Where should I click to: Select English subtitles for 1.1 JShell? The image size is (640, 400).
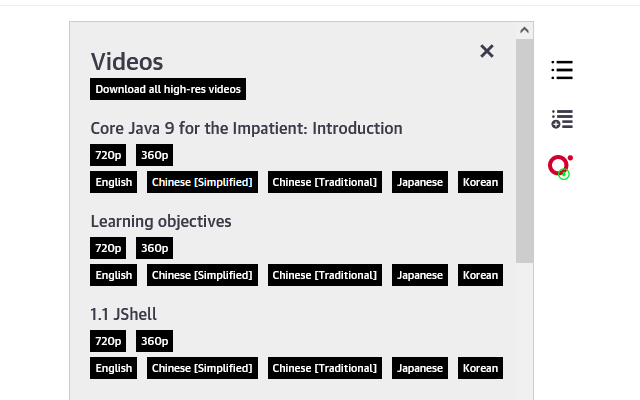[113, 368]
